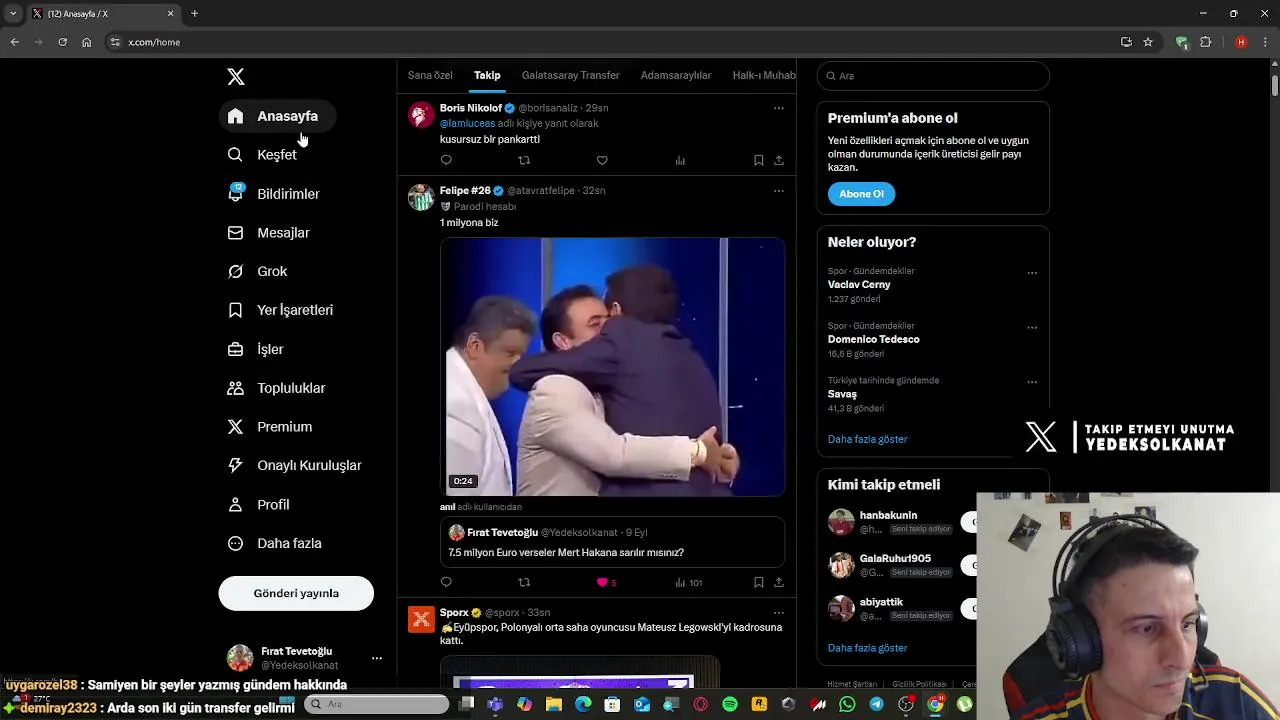Click Abone Ol subscribe button
Screen dimensions: 1280x720
[x=861, y=194]
